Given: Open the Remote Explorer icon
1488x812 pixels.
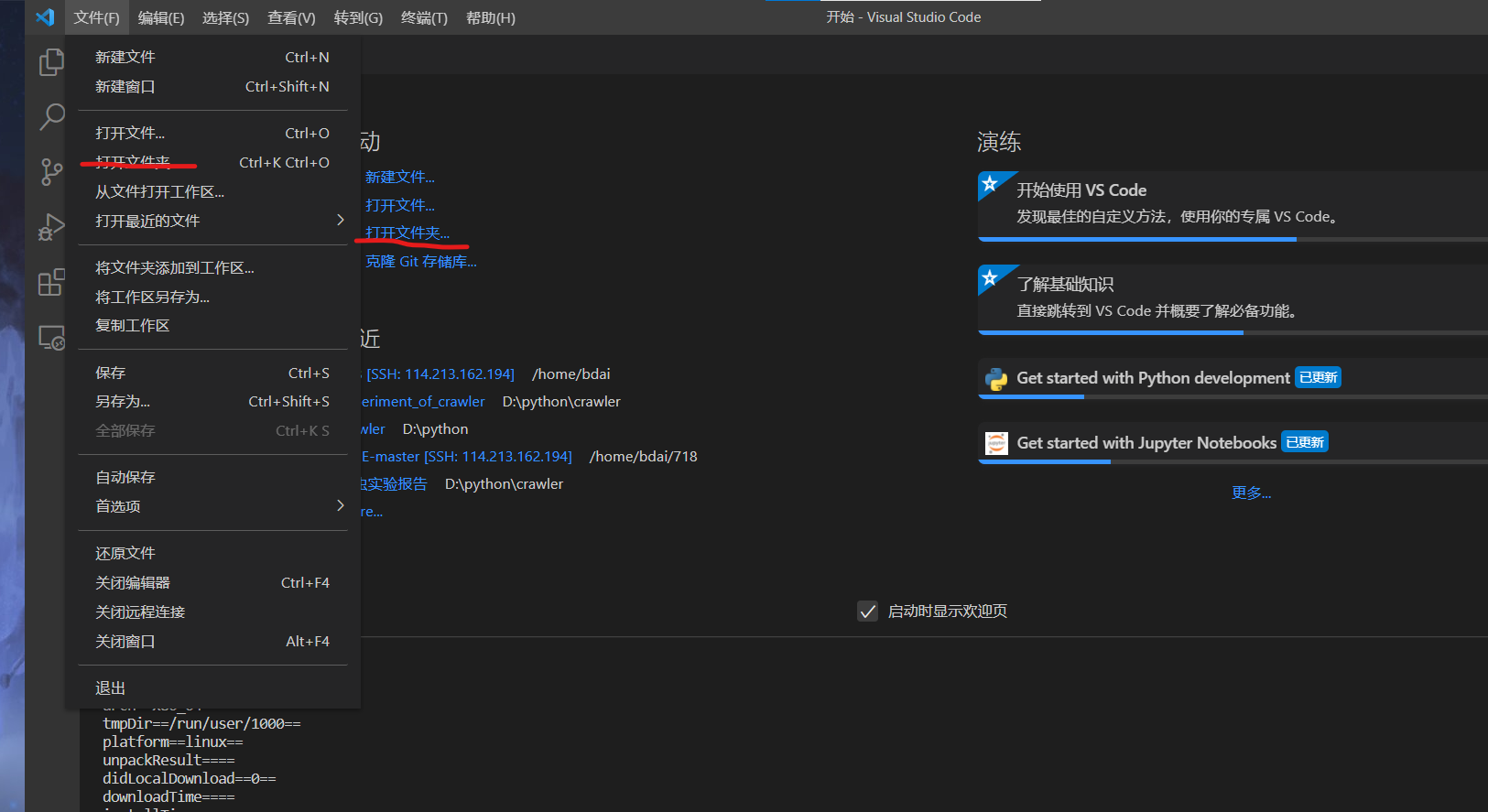Looking at the screenshot, I should pyautogui.click(x=51, y=338).
